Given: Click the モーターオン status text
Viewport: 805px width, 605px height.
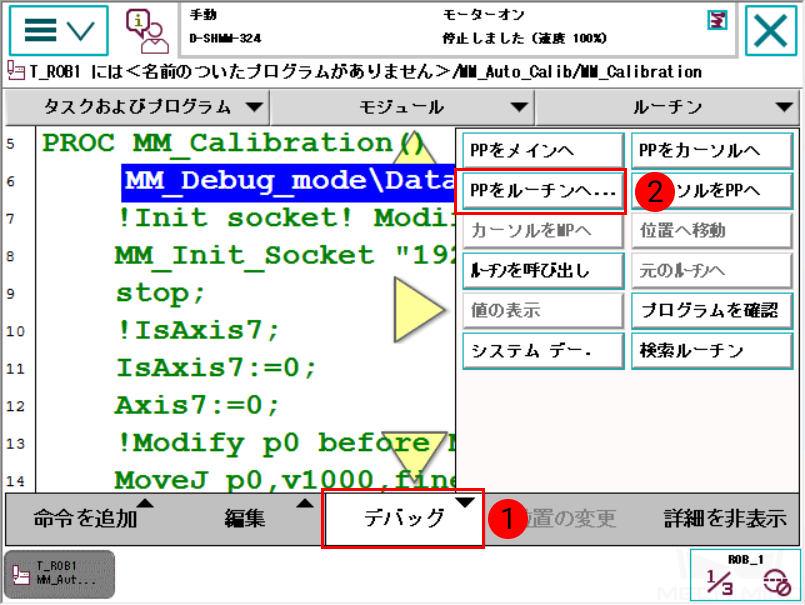Looking at the screenshot, I should [x=484, y=15].
